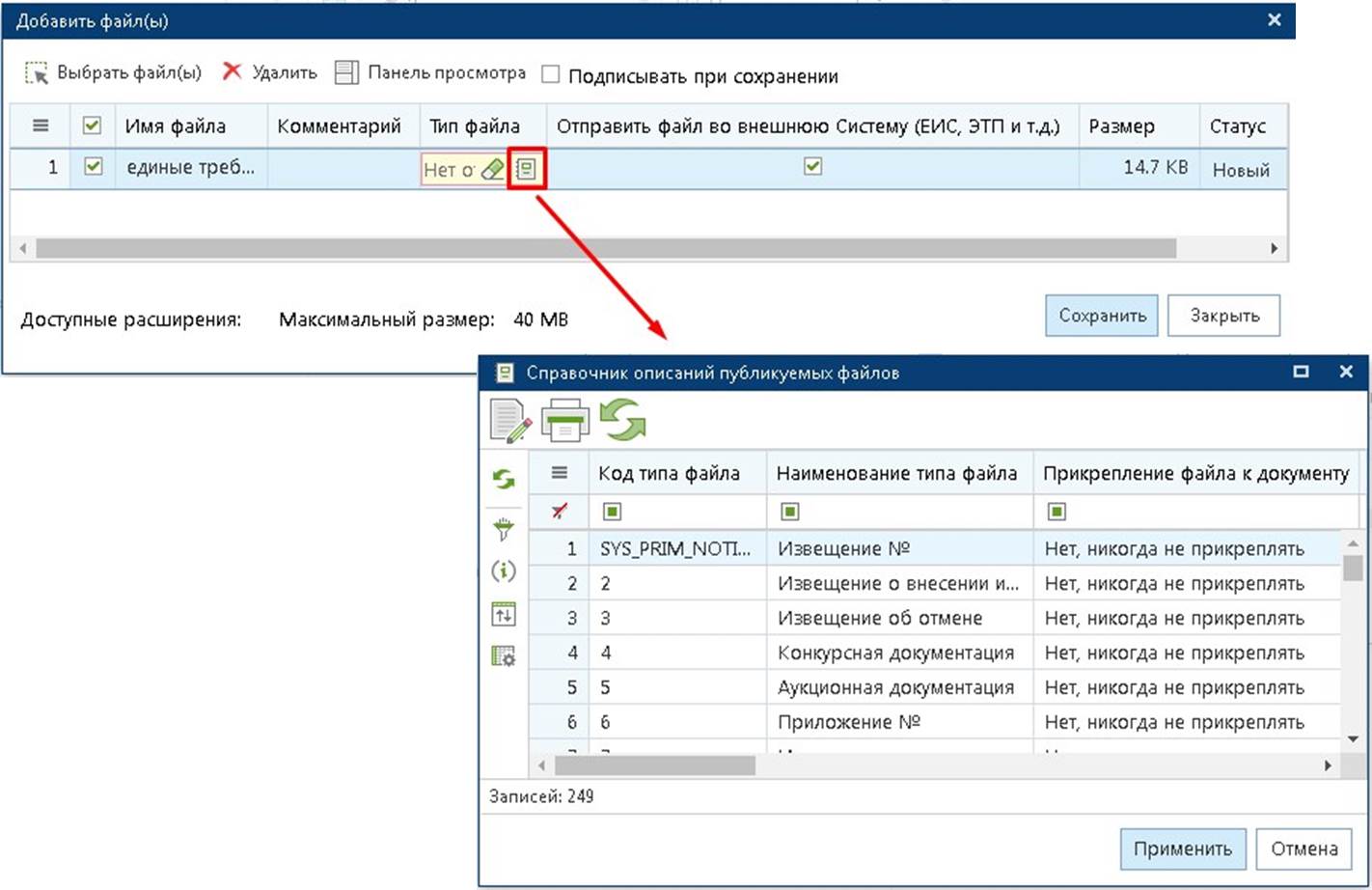Click row number 4 cell in the Справочник table
The width and height of the screenshot is (1372, 890).
click(560, 653)
